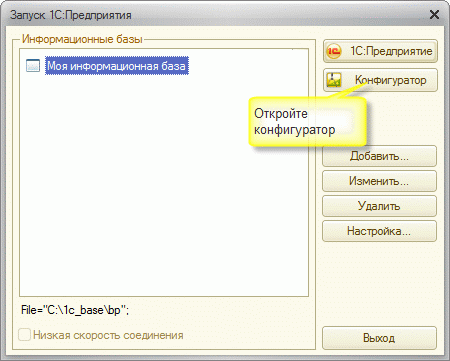450x361 pixels.
Task: Click the red 1C logo icon
Action: click(333, 51)
